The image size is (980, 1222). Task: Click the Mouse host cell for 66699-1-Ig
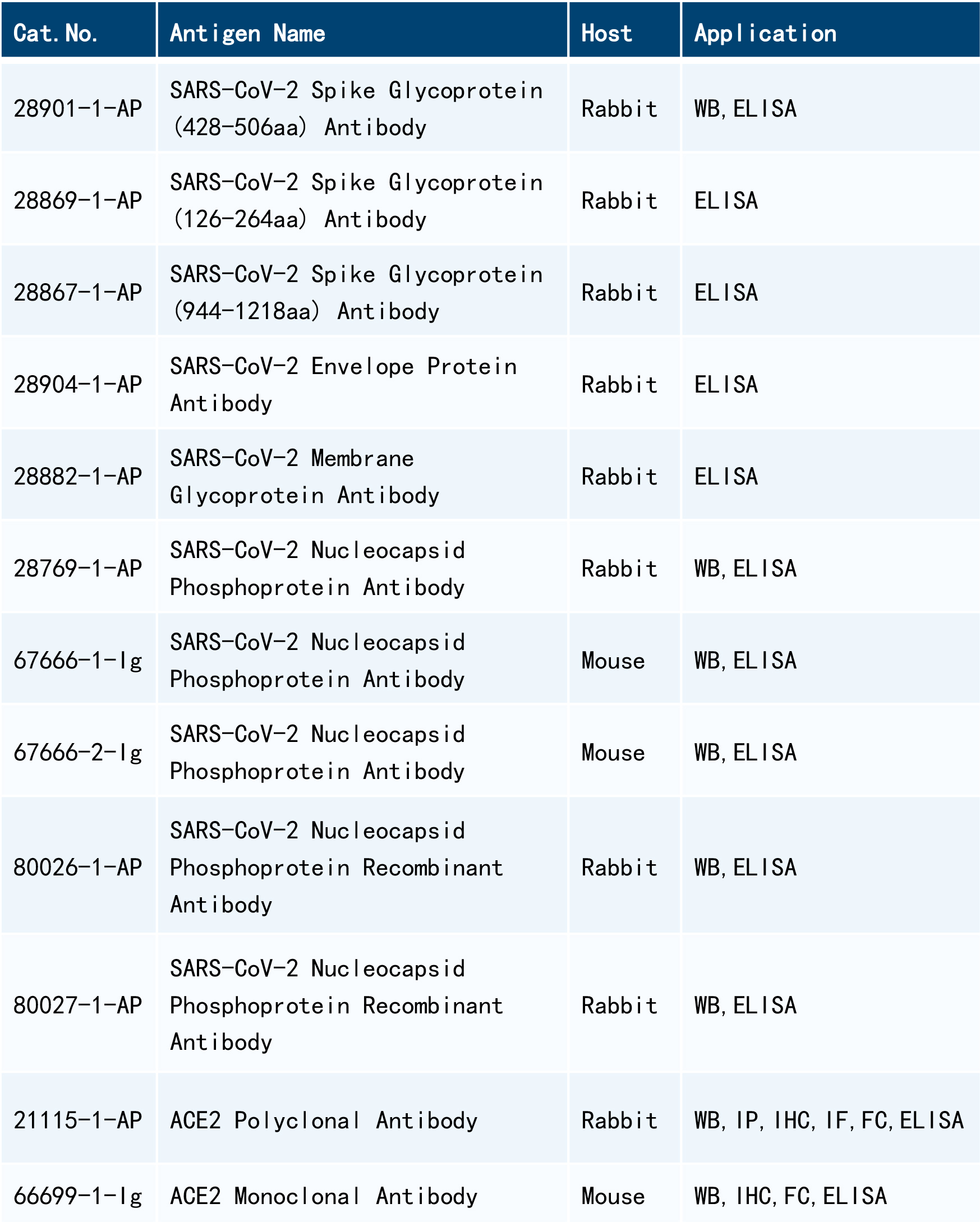613,1196
